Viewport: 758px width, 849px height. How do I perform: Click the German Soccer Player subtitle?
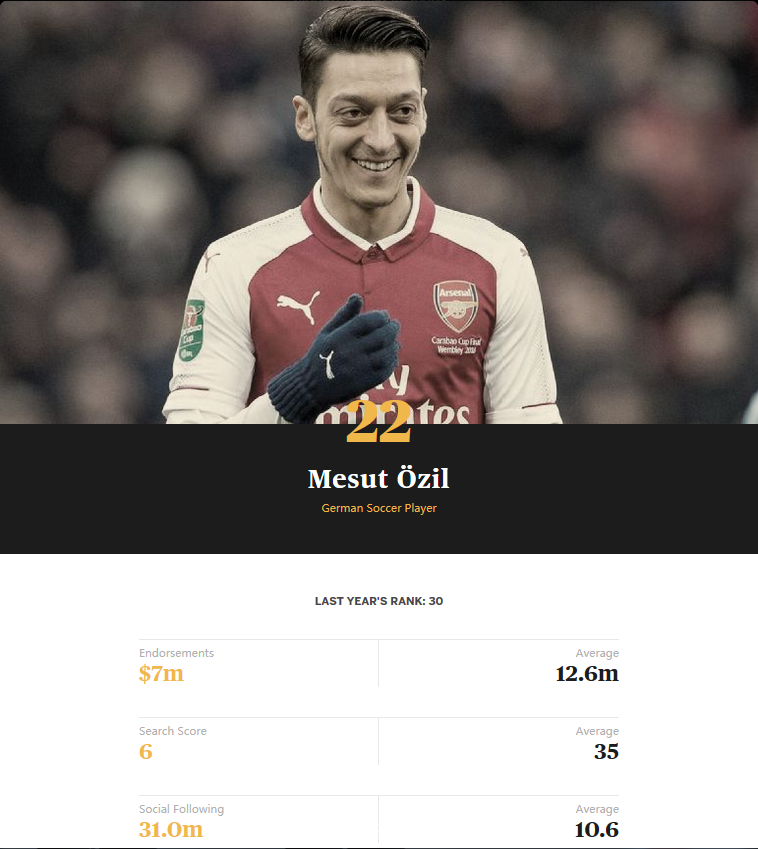tap(378, 508)
